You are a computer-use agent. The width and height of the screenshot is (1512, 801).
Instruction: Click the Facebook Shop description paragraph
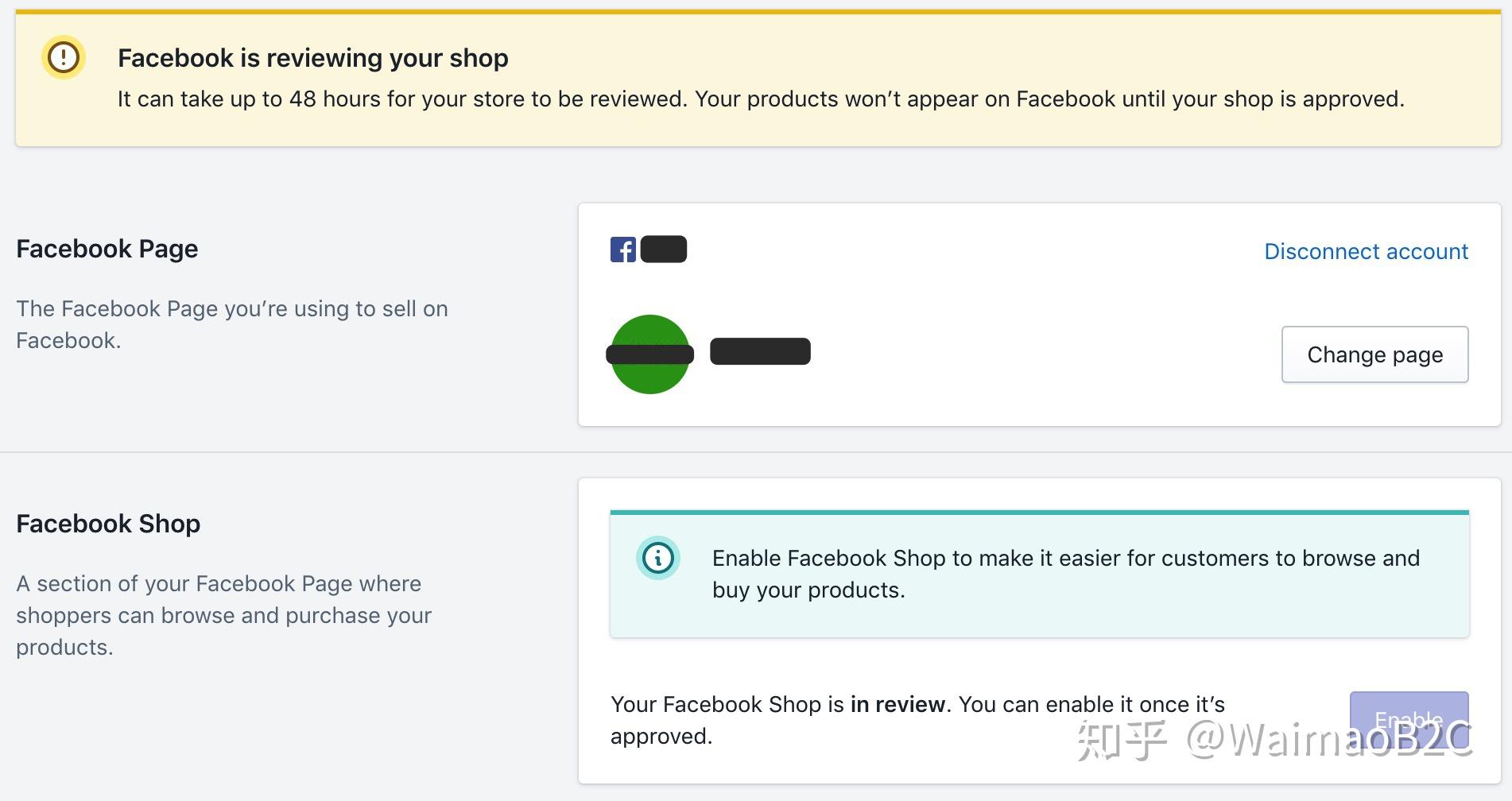click(223, 615)
